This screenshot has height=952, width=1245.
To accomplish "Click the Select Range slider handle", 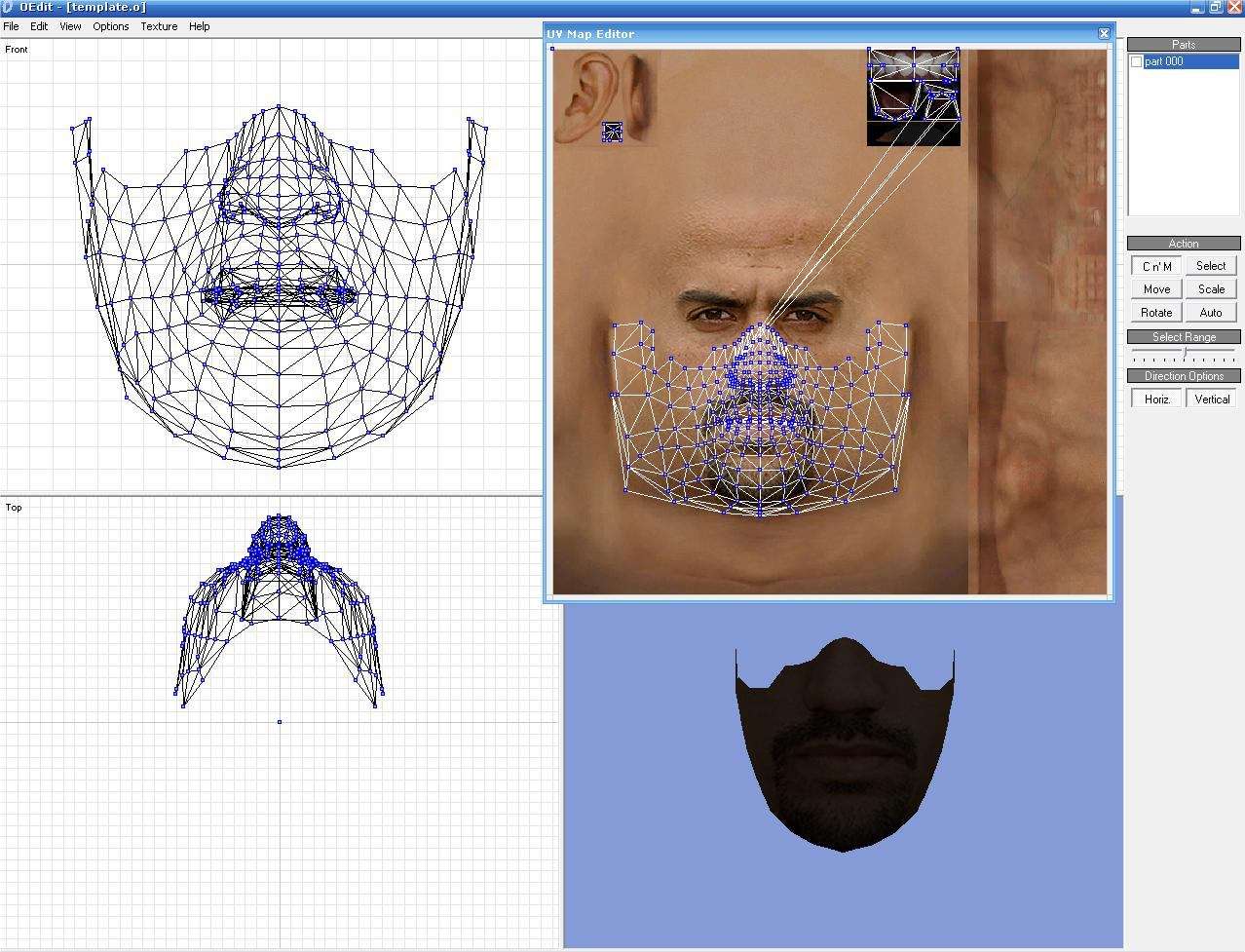I will [1186, 352].
